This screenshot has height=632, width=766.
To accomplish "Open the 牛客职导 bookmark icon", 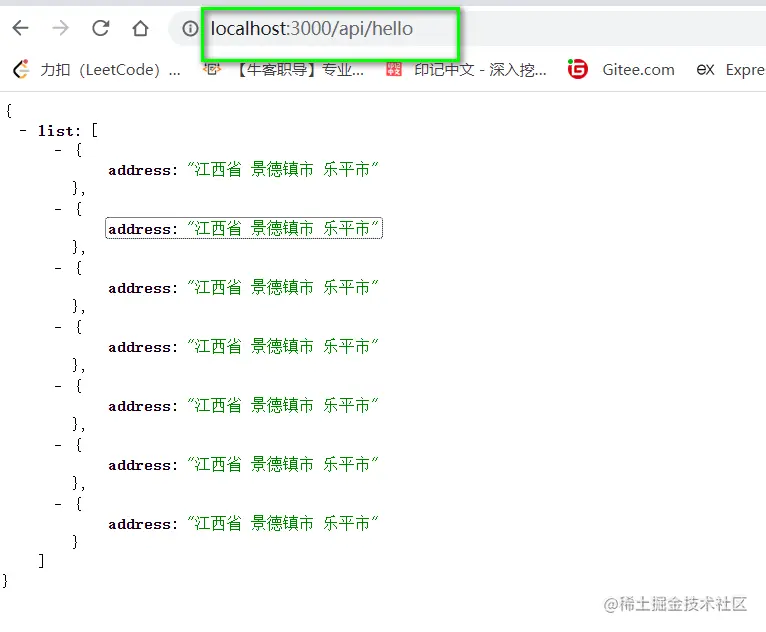I will point(212,69).
